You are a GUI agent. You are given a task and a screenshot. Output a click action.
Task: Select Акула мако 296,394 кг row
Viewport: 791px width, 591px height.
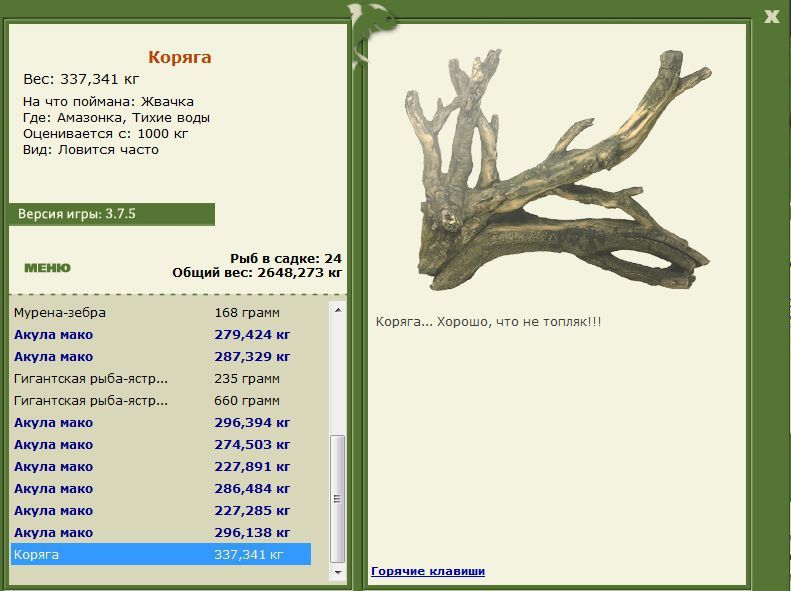(161, 423)
